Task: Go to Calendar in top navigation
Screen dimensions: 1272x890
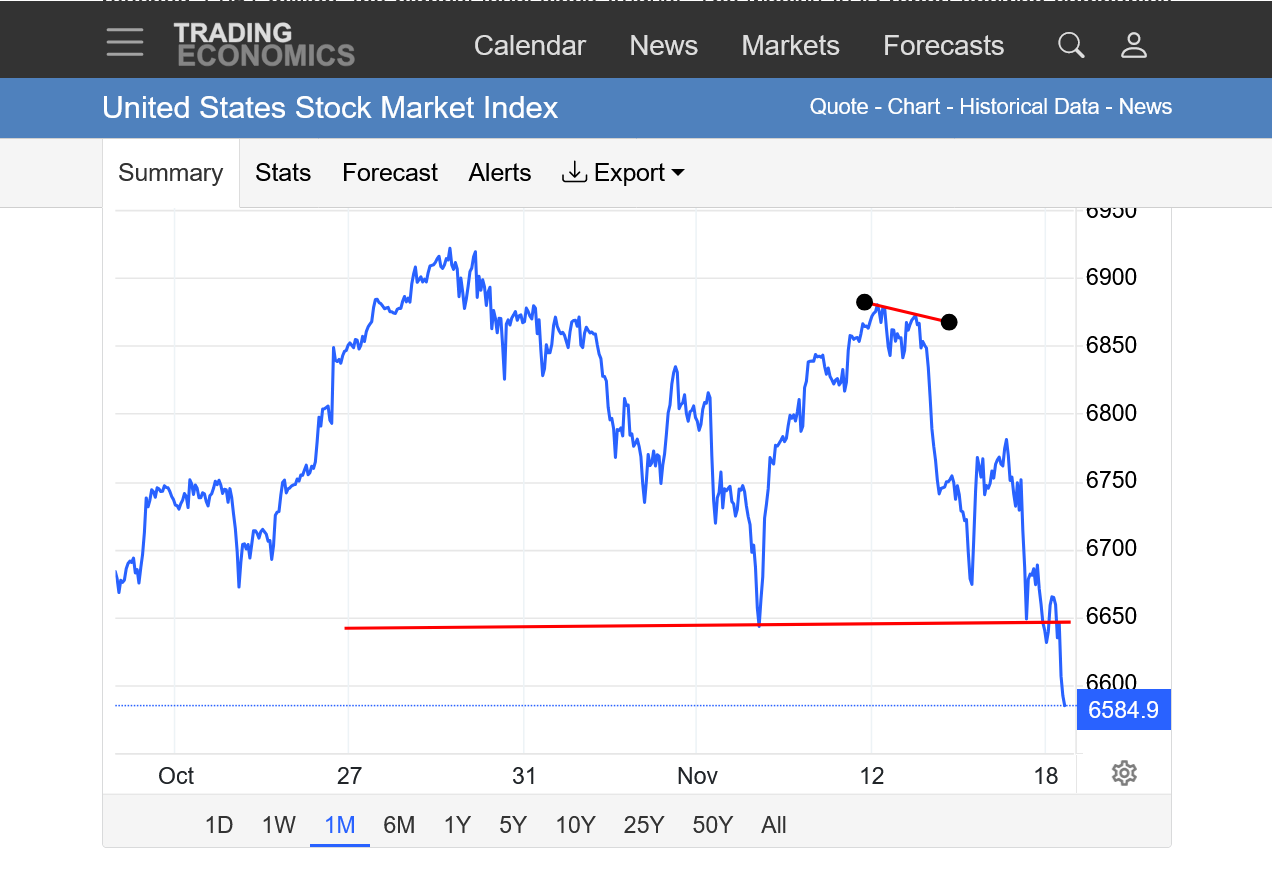Action: (530, 46)
